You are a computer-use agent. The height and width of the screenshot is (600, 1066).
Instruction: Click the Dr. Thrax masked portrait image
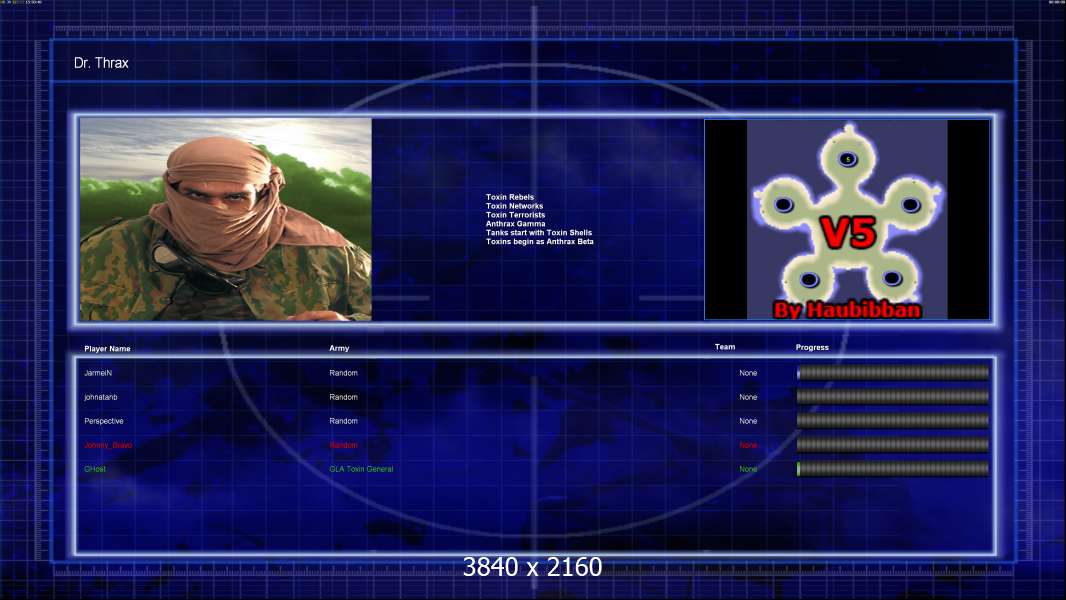tap(226, 219)
